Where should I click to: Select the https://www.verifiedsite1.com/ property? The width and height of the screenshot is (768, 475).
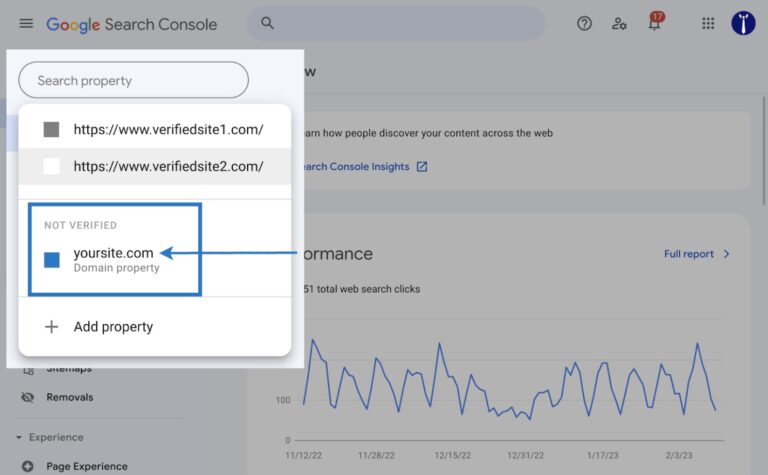pos(168,129)
